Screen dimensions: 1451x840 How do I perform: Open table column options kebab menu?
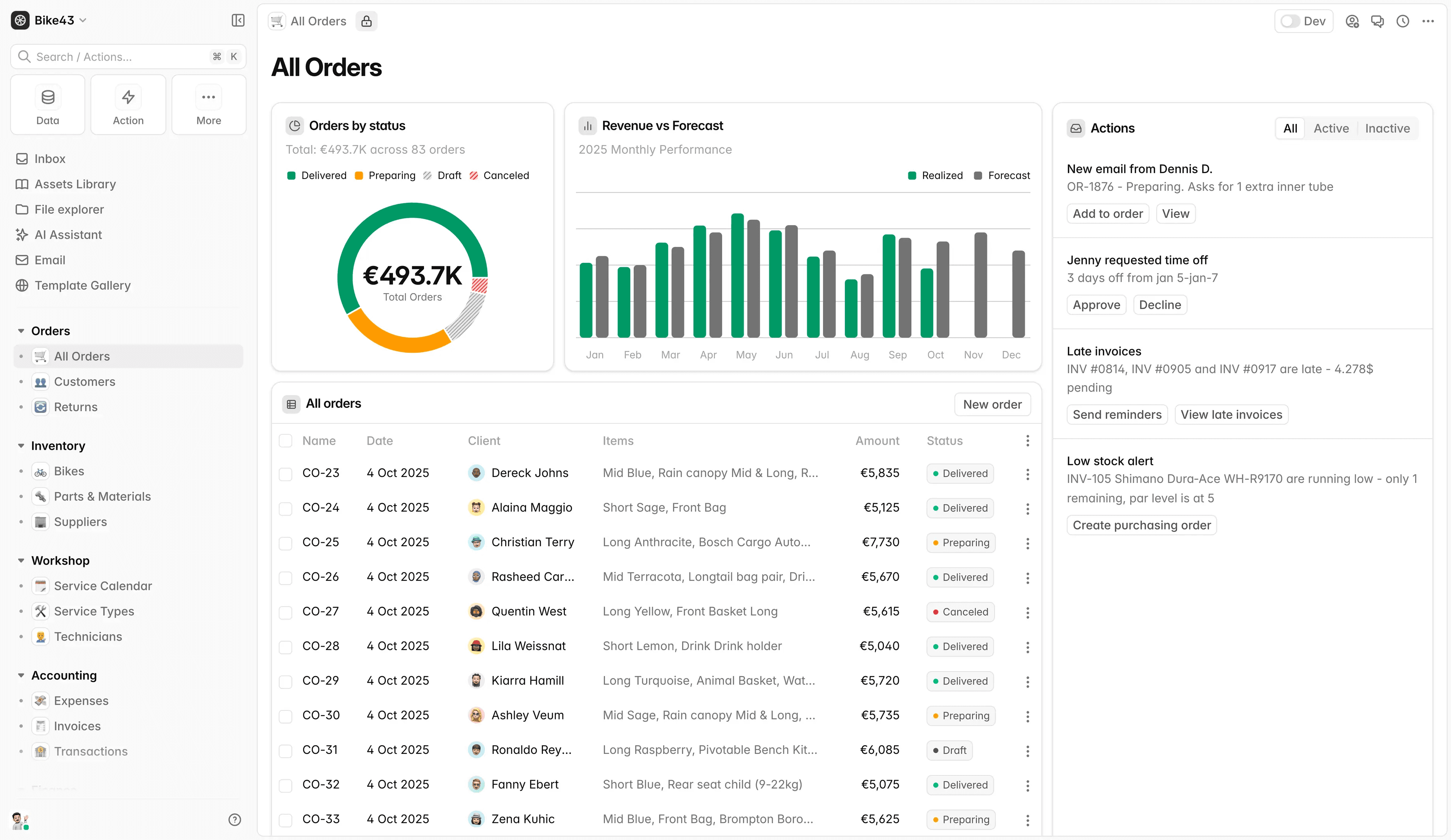click(1027, 441)
